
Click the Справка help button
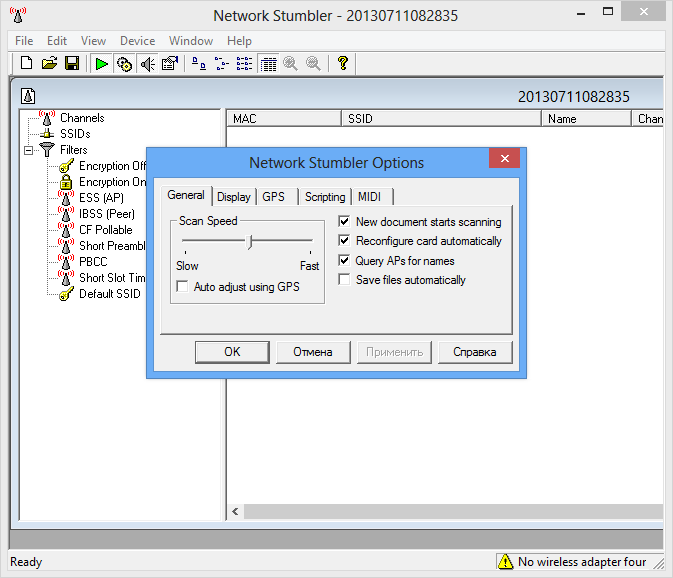tap(475, 352)
